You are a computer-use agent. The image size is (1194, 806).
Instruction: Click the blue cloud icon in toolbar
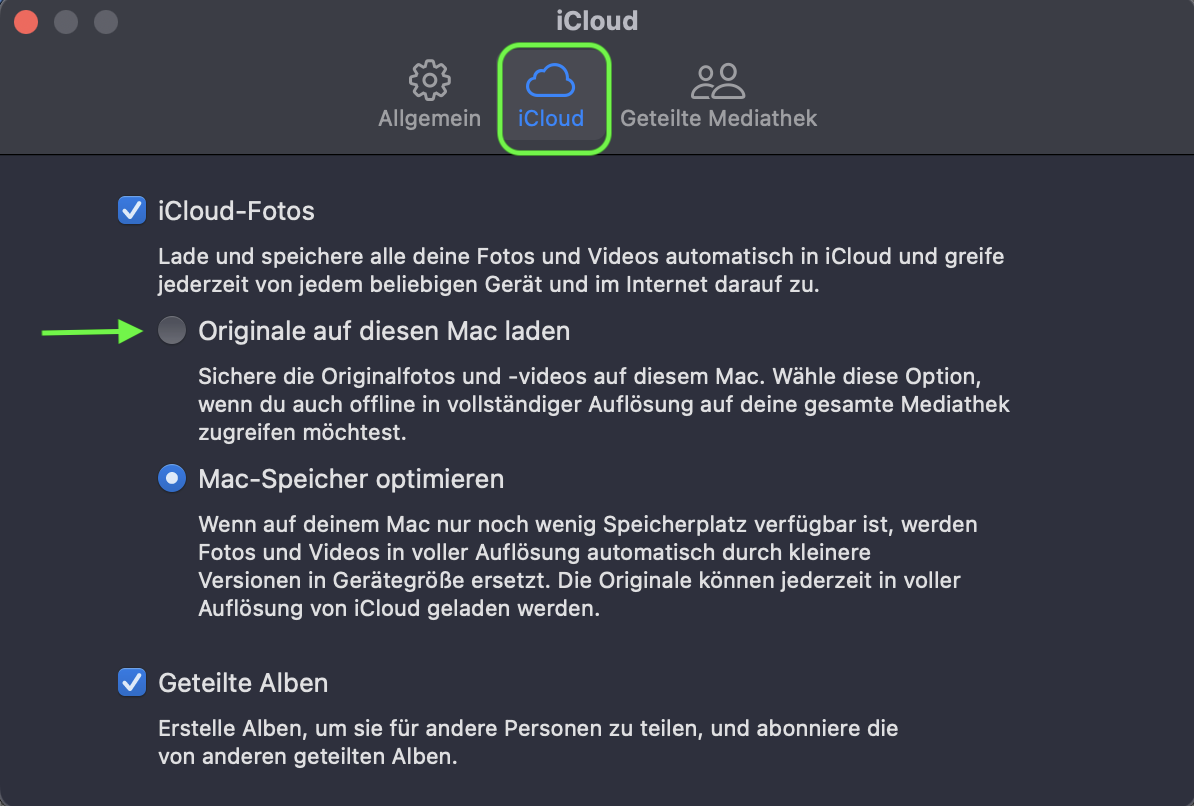(x=551, y=79)
